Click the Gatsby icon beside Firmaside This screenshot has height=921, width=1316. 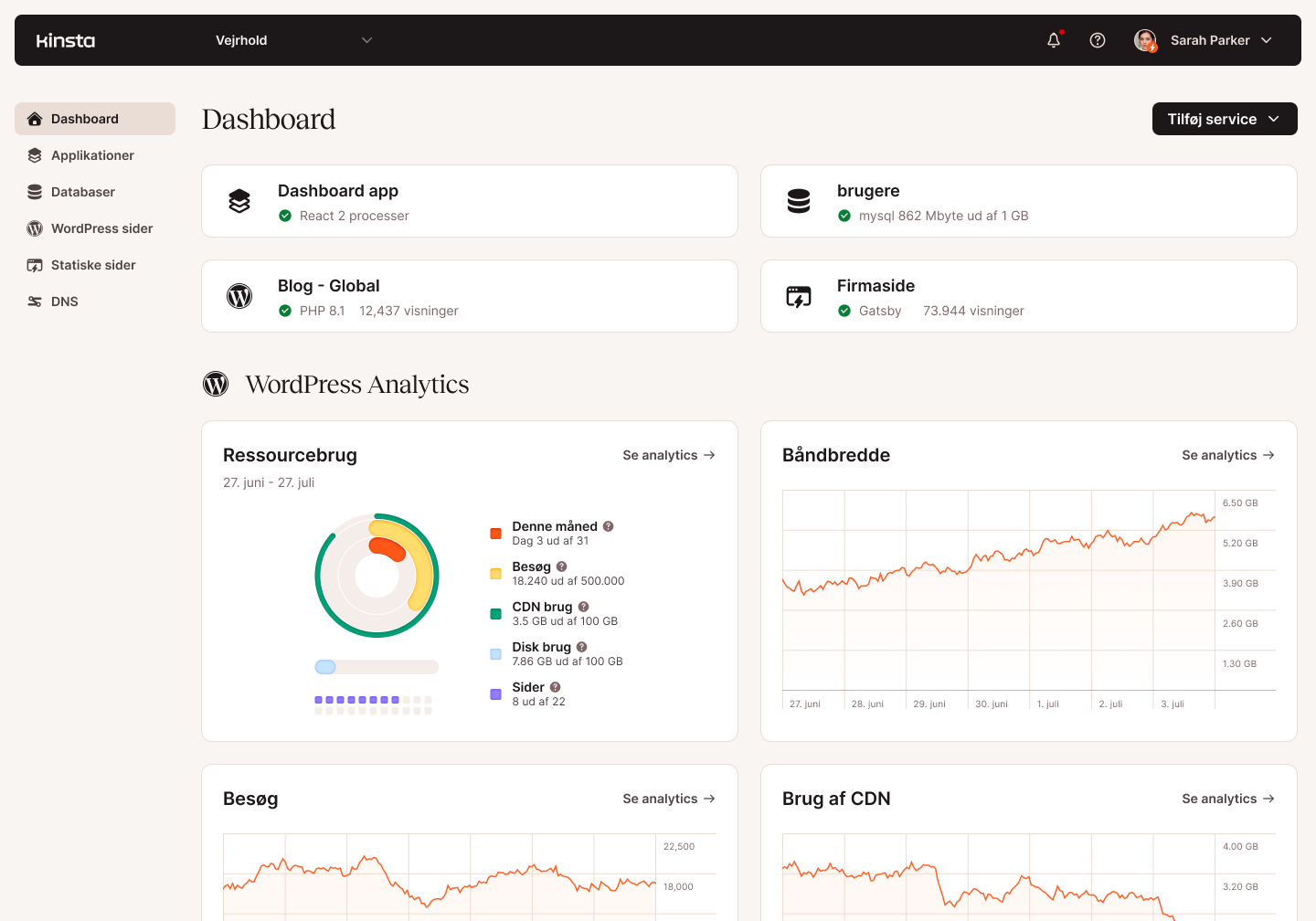799,296
